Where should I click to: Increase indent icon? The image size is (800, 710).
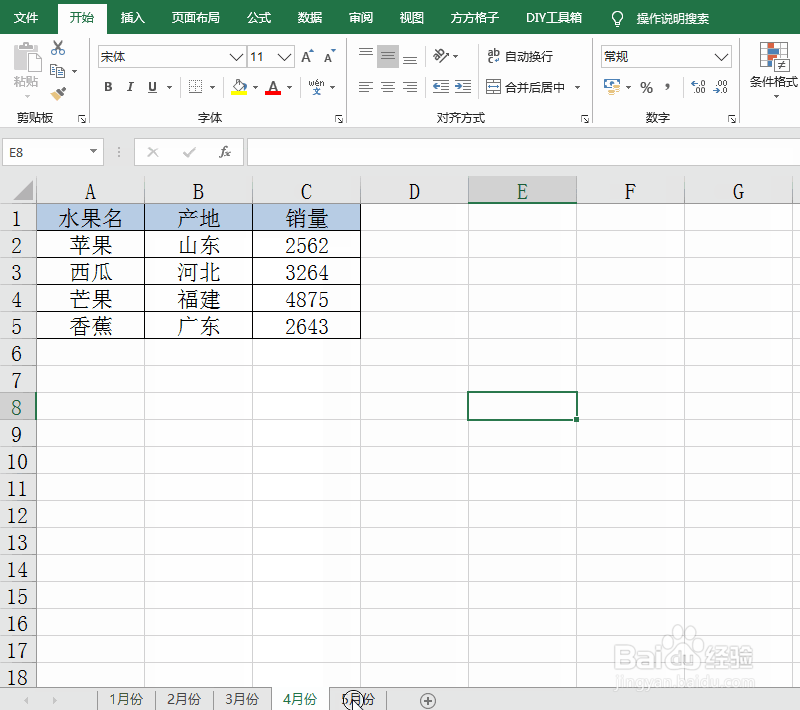tap(463, 87)
